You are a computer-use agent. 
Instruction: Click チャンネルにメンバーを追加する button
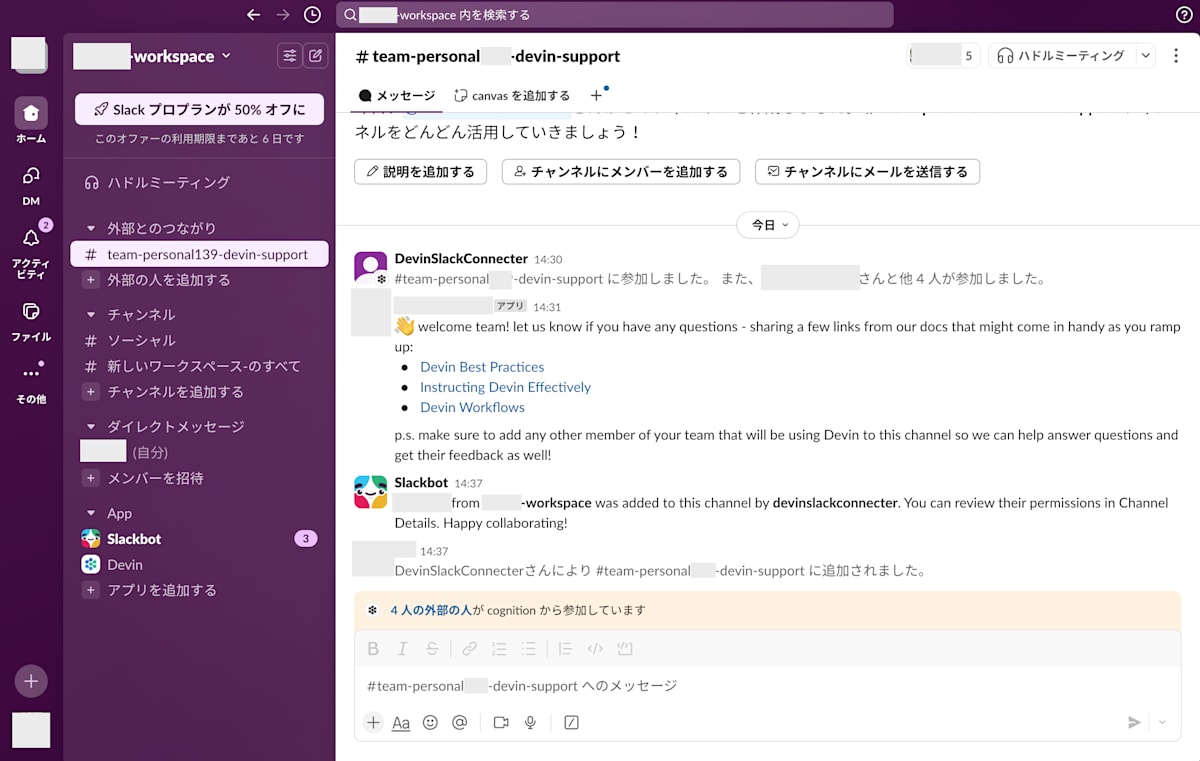click(621, 171)
